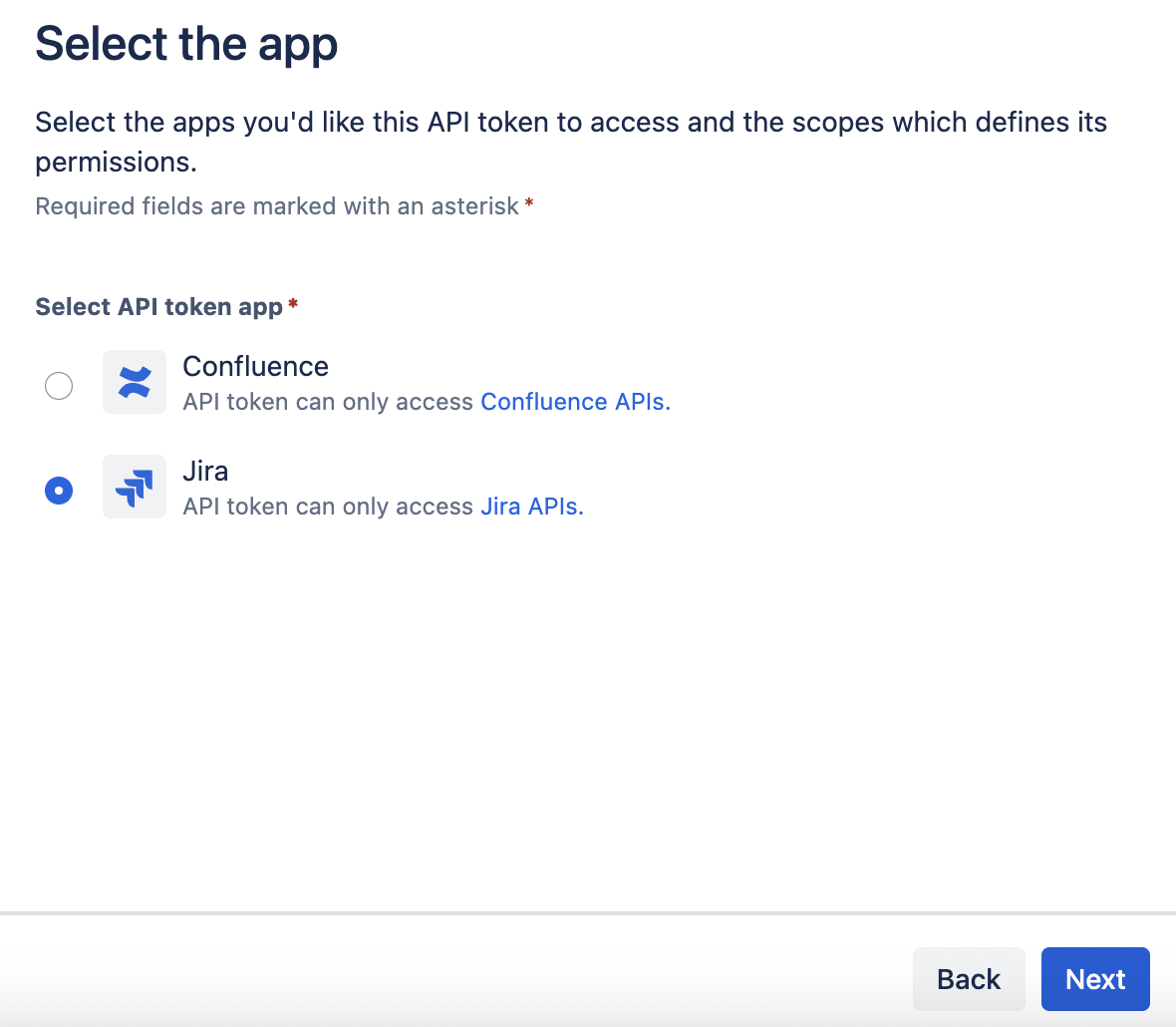
Task: Go back to the previous step
Action: click(x=969, y=979)
